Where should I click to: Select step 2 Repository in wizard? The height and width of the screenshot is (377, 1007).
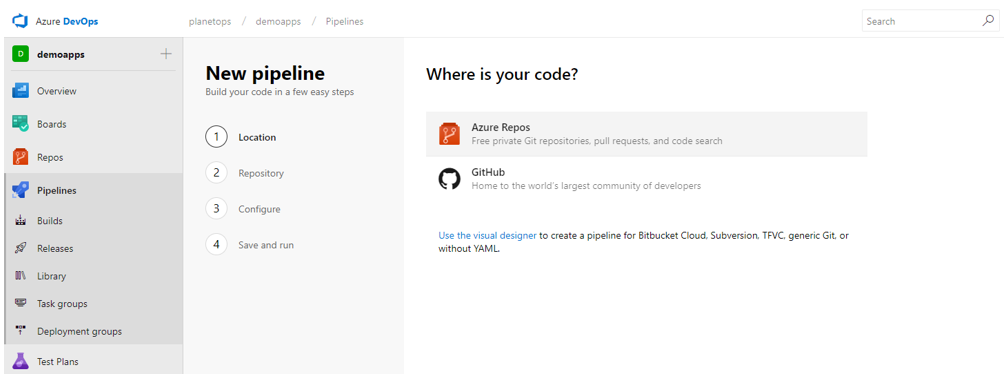(245, 173)
